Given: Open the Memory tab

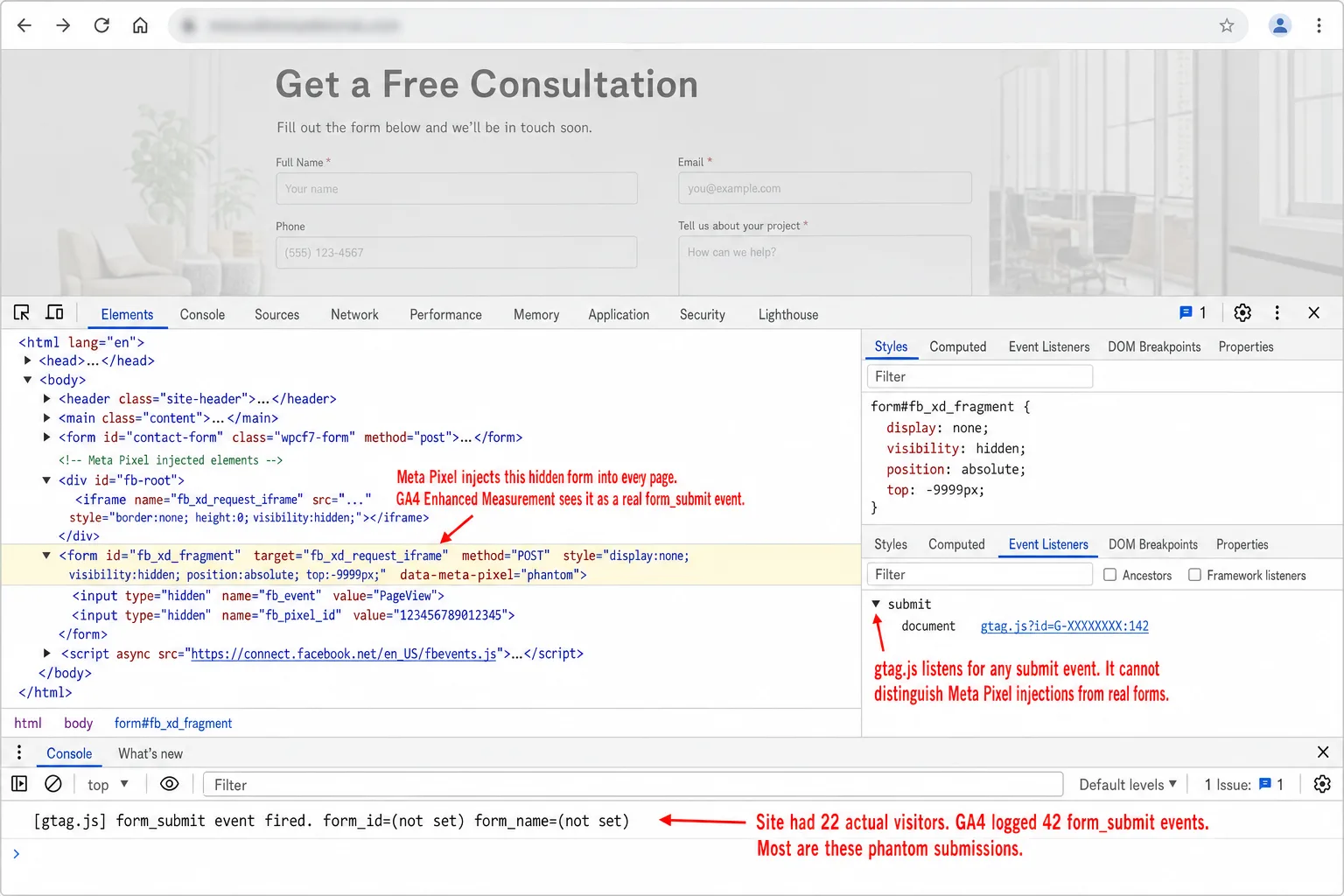Looking at the screenshot, I should point(536,314).
